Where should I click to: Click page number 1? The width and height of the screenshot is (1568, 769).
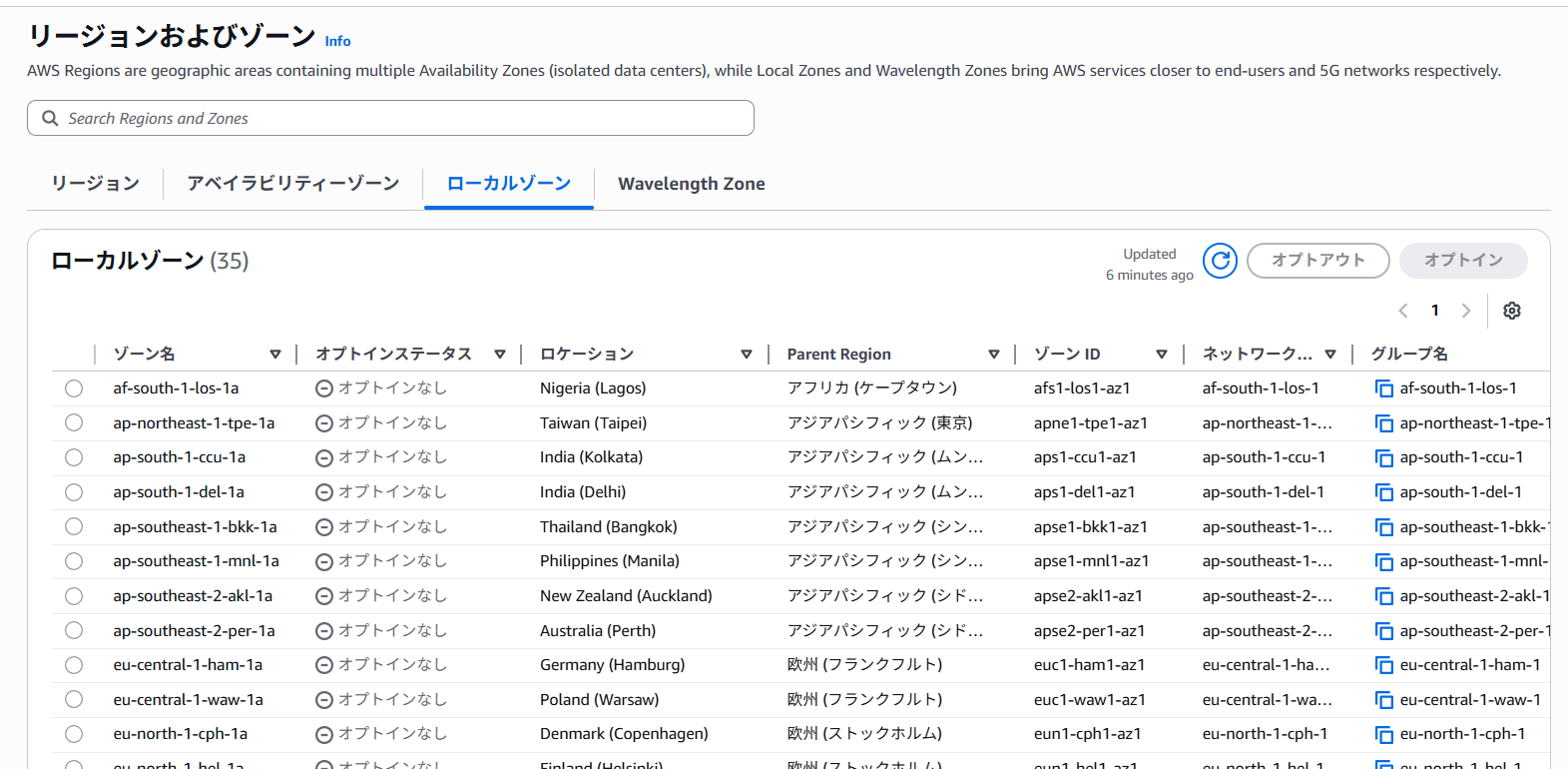click(x=1435, y=311)
